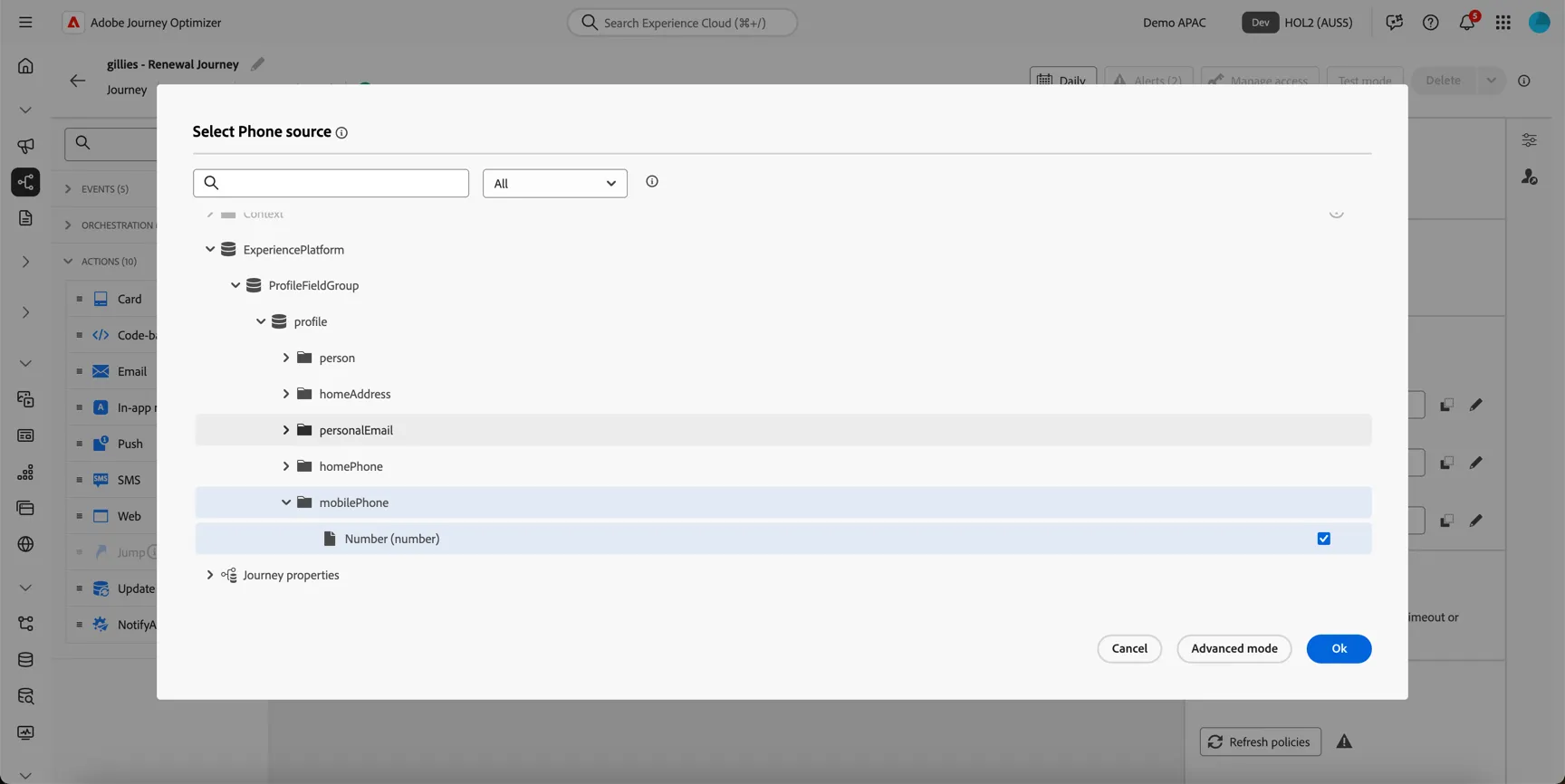Click the Adobe Journey Optimizer logo

[x=73, y=23]
